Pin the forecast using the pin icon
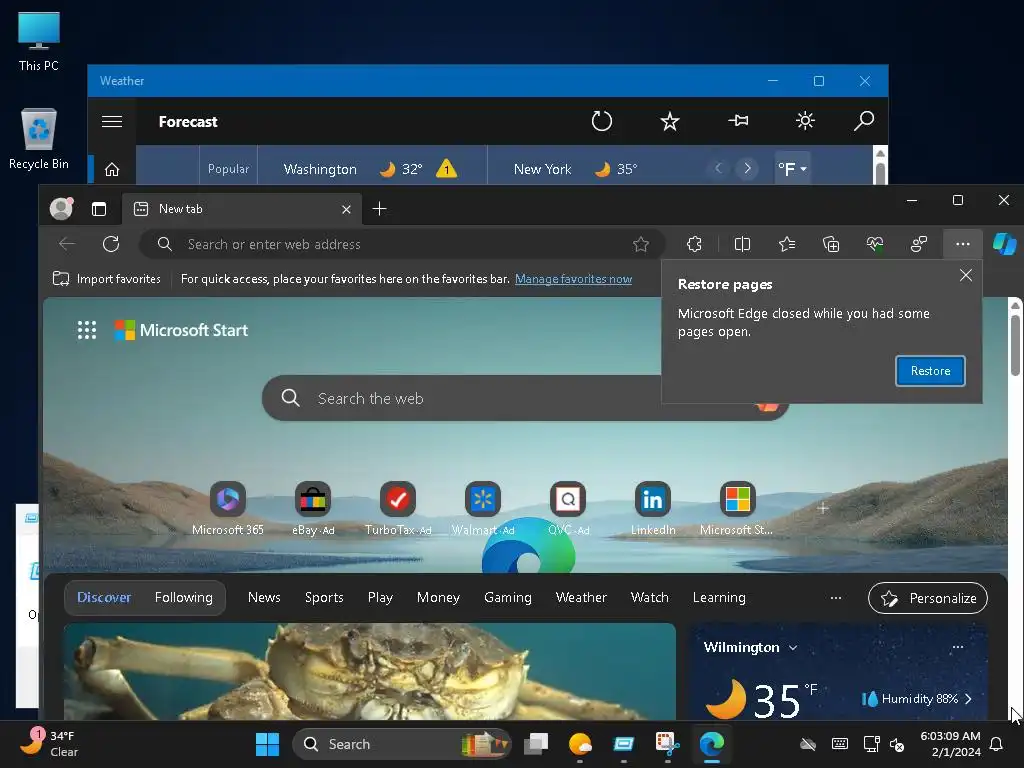The height and width of the screenshot is (768, 1024). tap(738, 121)
